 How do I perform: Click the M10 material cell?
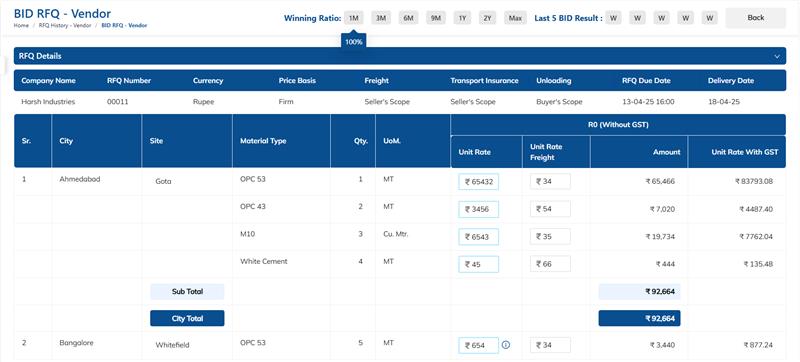[x=248, y=234]
